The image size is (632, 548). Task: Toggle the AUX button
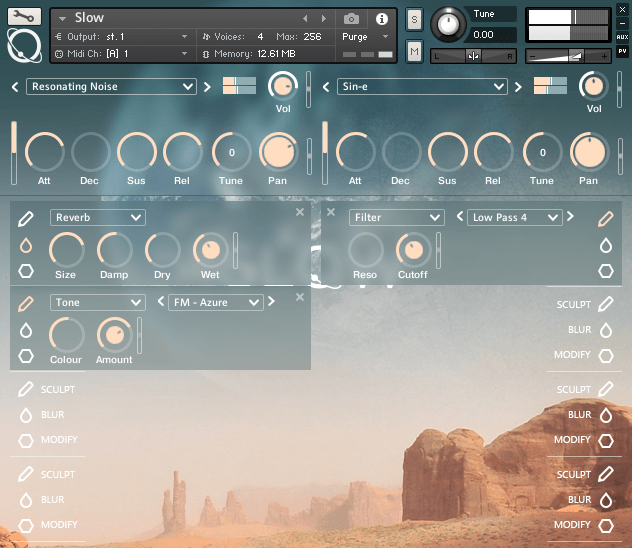point(622,37)
